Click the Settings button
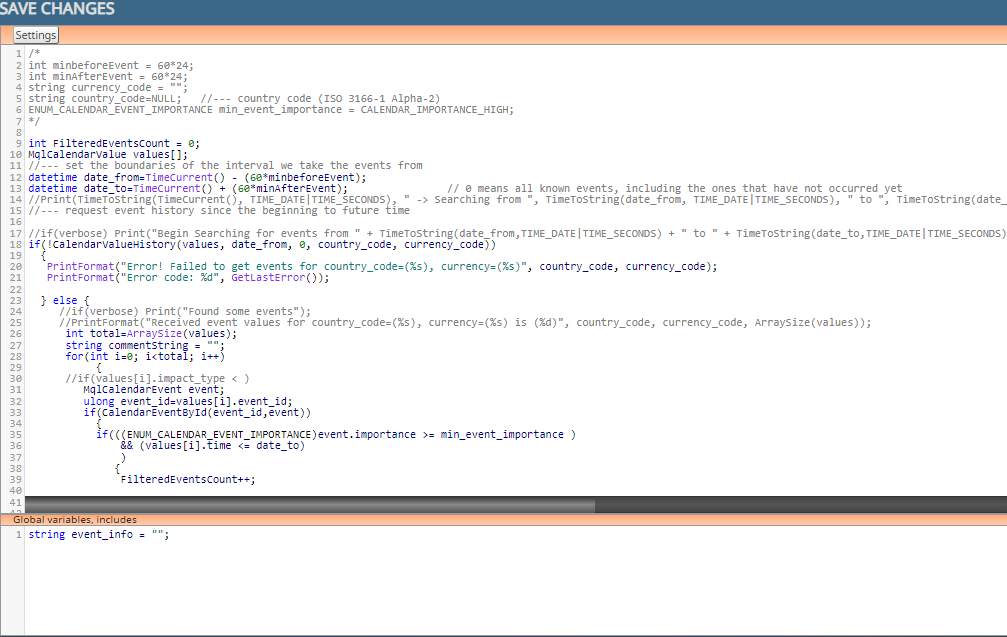This screenshot has width=1007, height=637. (36, 35)
